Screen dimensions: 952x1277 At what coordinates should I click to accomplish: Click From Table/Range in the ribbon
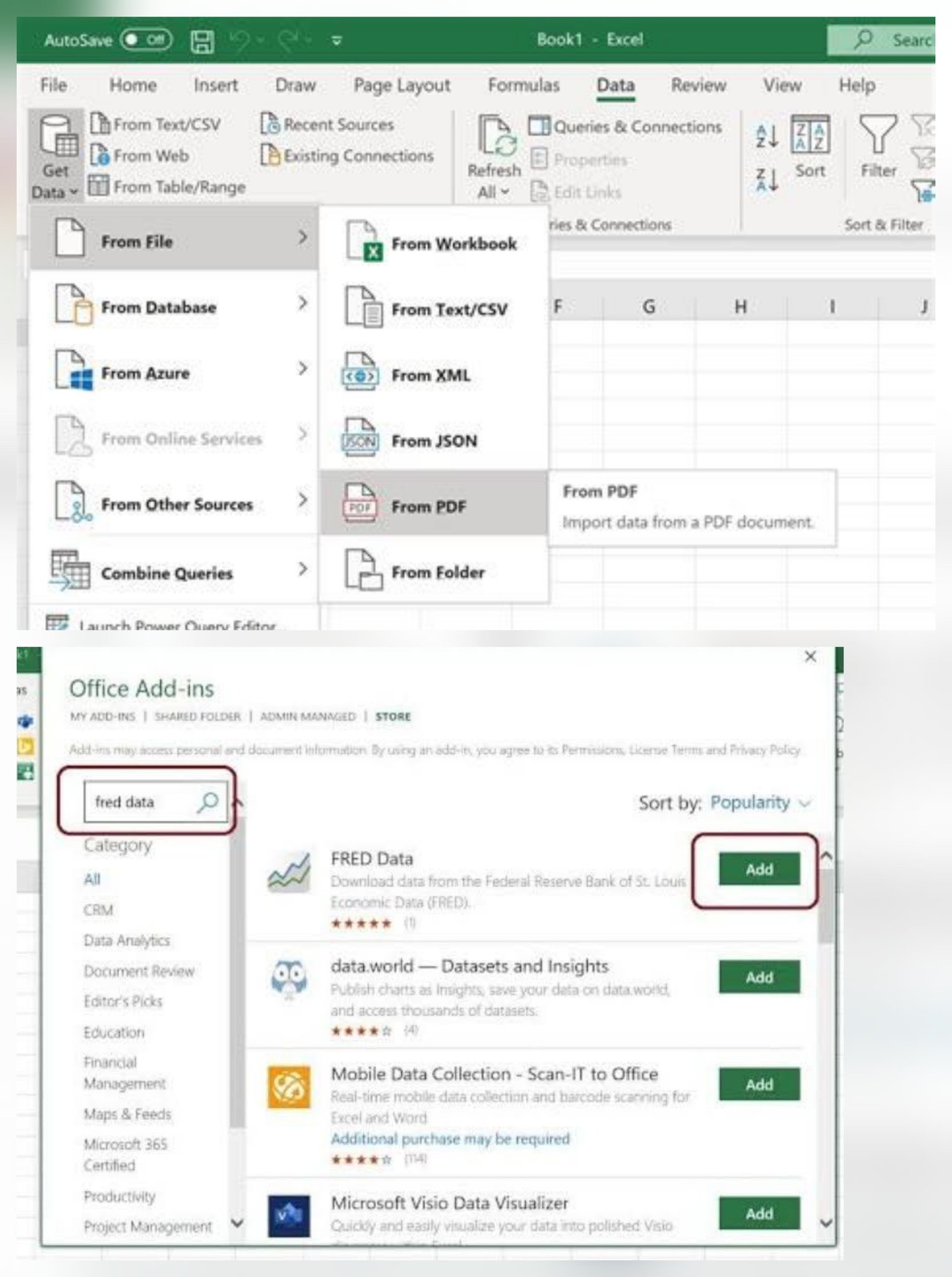pos(167,186)
